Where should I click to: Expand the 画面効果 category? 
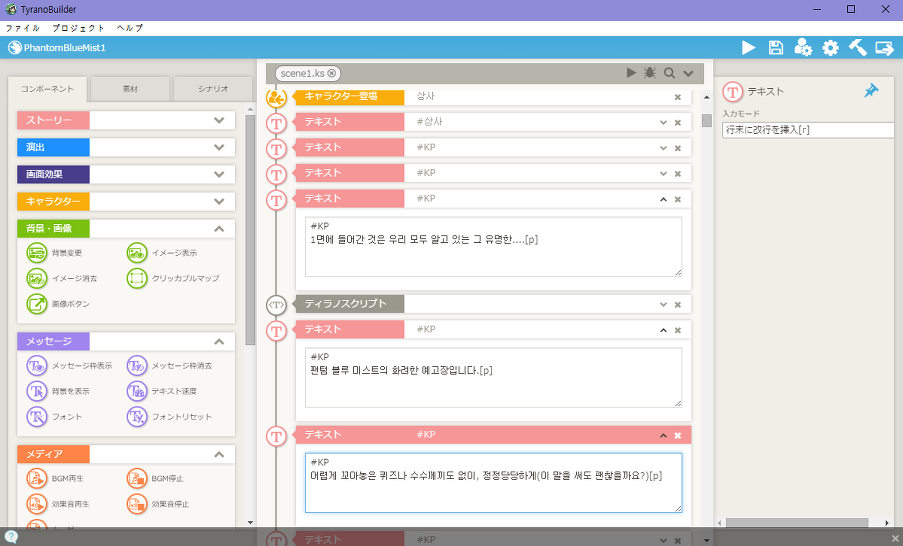[x=219, y=175]
